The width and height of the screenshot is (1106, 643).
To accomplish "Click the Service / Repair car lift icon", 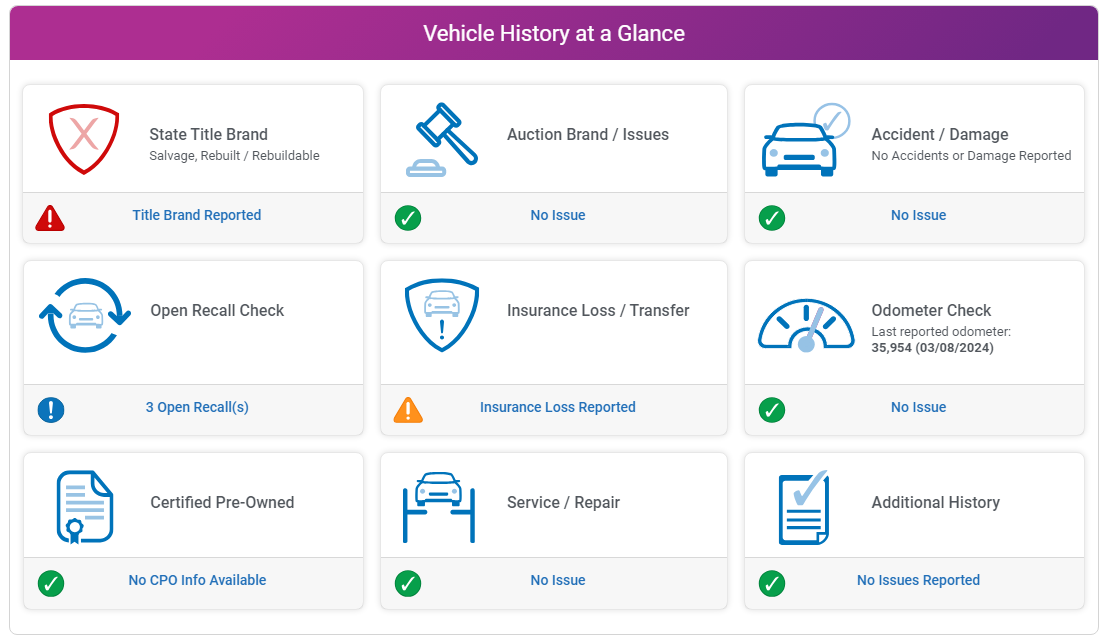I will click(438, 506).
